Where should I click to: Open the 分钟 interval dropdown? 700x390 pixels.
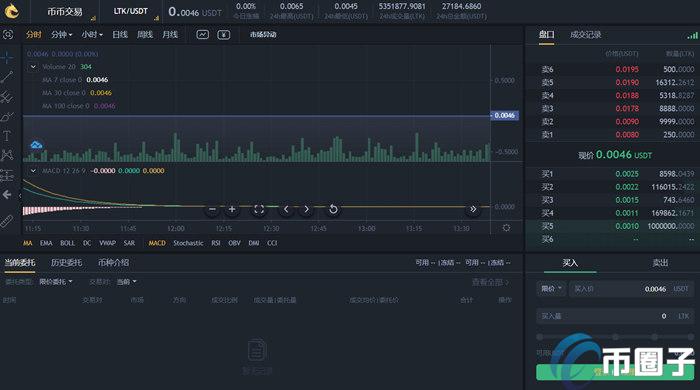point(62,34)
